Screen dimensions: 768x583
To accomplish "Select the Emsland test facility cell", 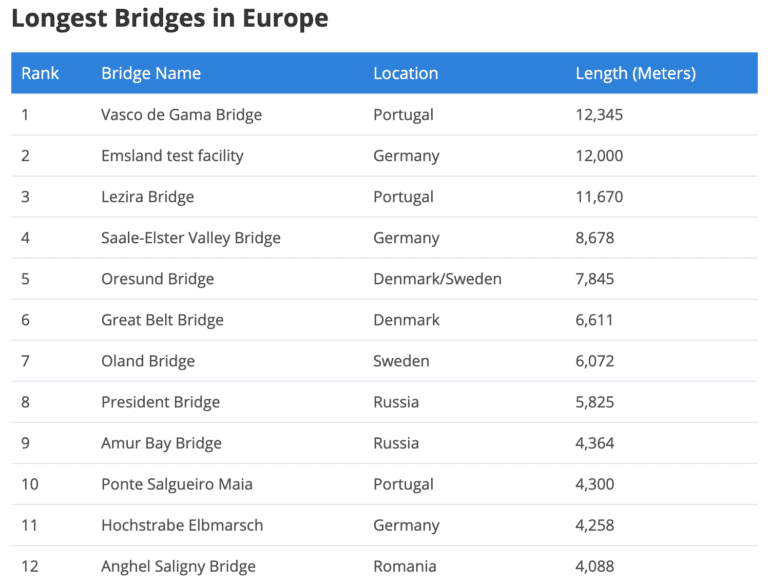I will (172, 156).
